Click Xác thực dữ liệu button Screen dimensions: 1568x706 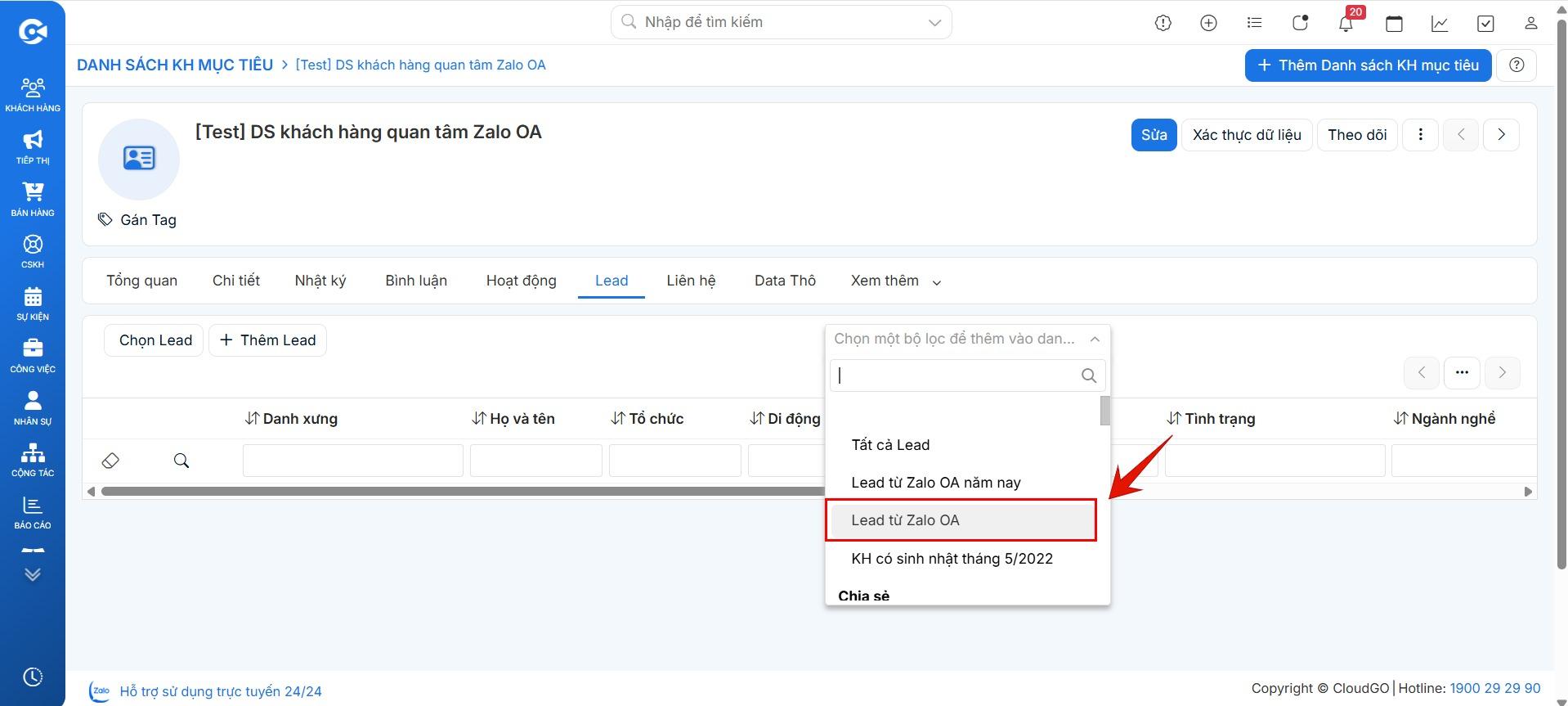point(1247,135)
